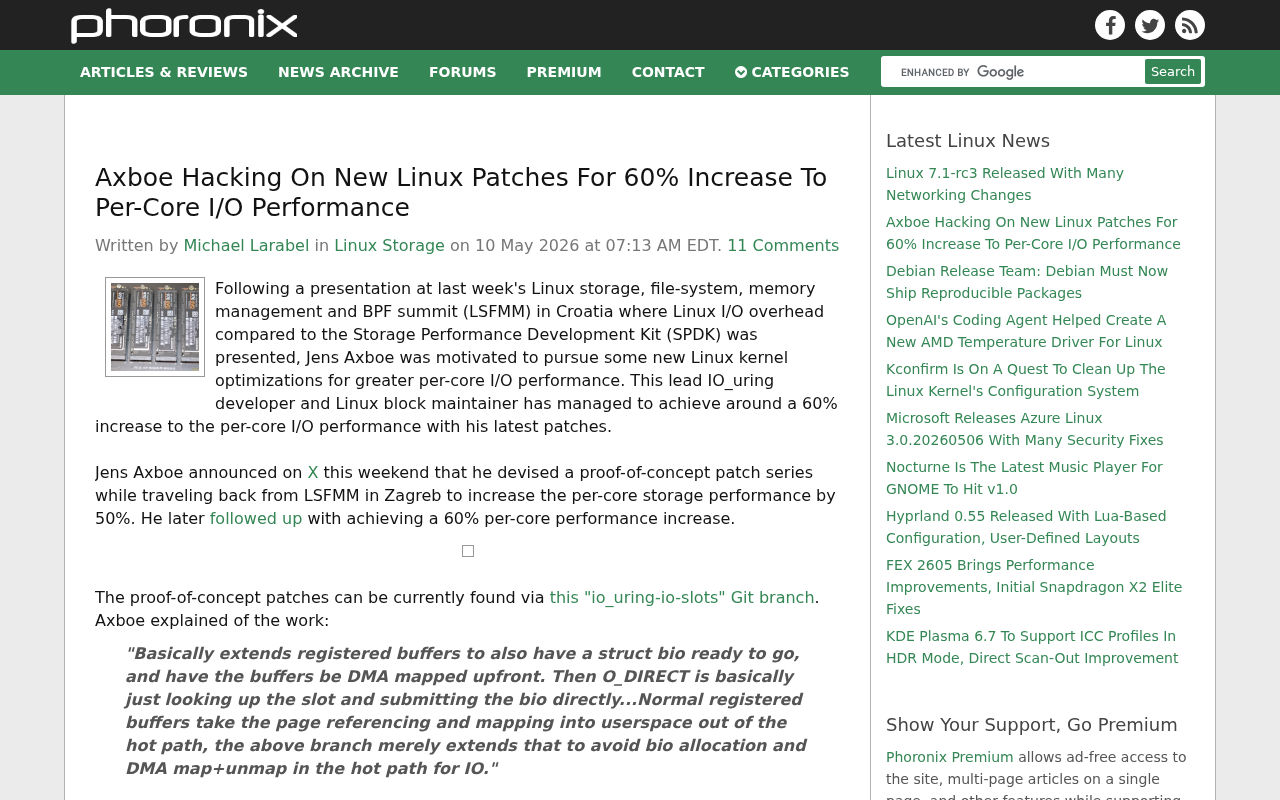Open author Michael Larabel's page
The image size is (1280, 800).
coord(246,246)
